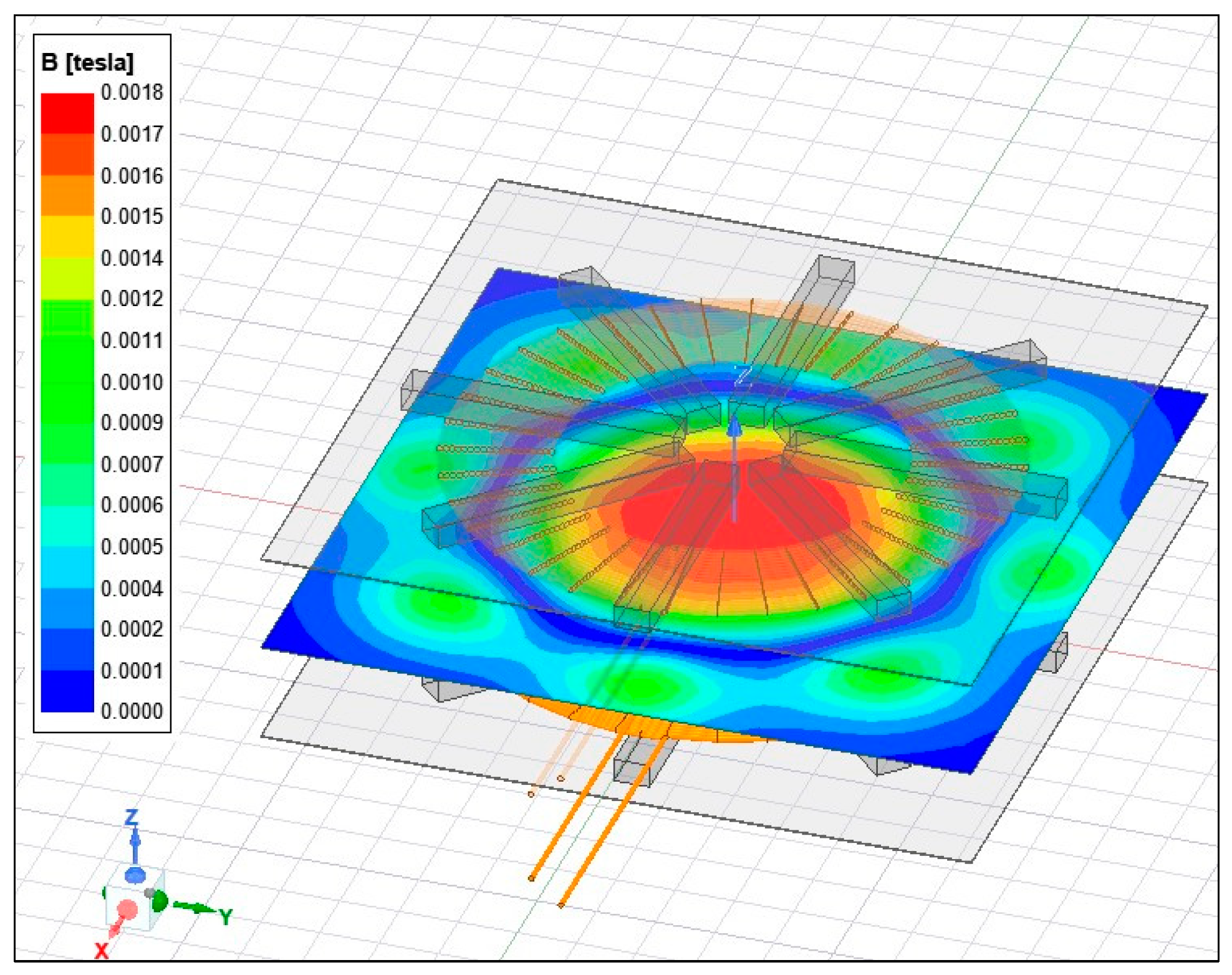The width and height of the screenshot is (1232, 975).
Task: Click the red 0.0018 color swatch in legend
Action: coord(67,113)
